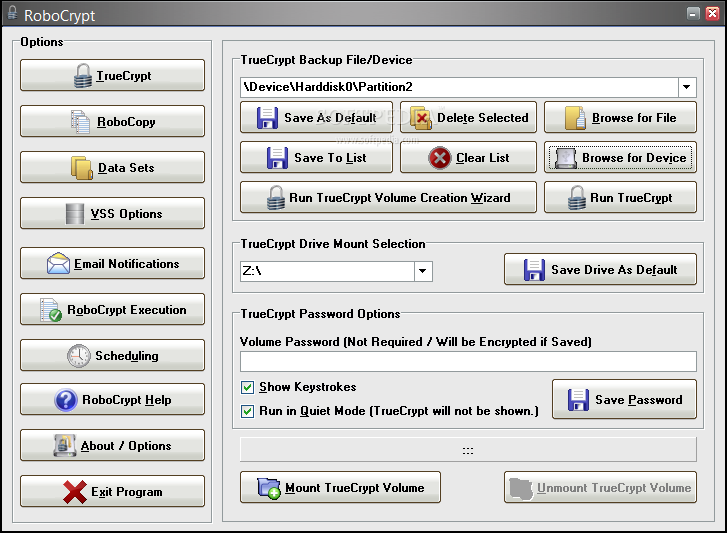Click the folder plus icon on Mount TrueCrypt Volume
Image resolution: width=727 pixels, height=533 pixels.
click(x=269, y=488)
